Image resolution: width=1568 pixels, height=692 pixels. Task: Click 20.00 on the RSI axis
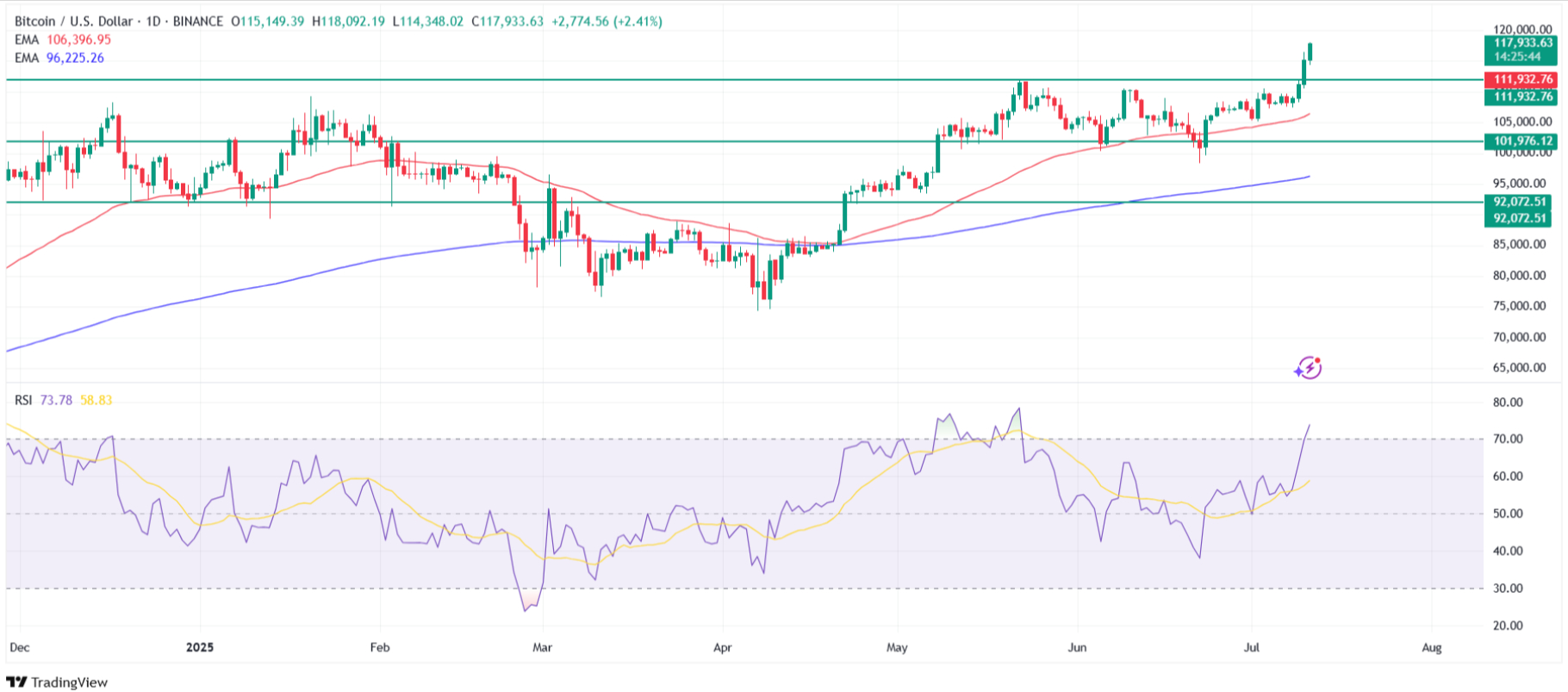[1508, 626]
